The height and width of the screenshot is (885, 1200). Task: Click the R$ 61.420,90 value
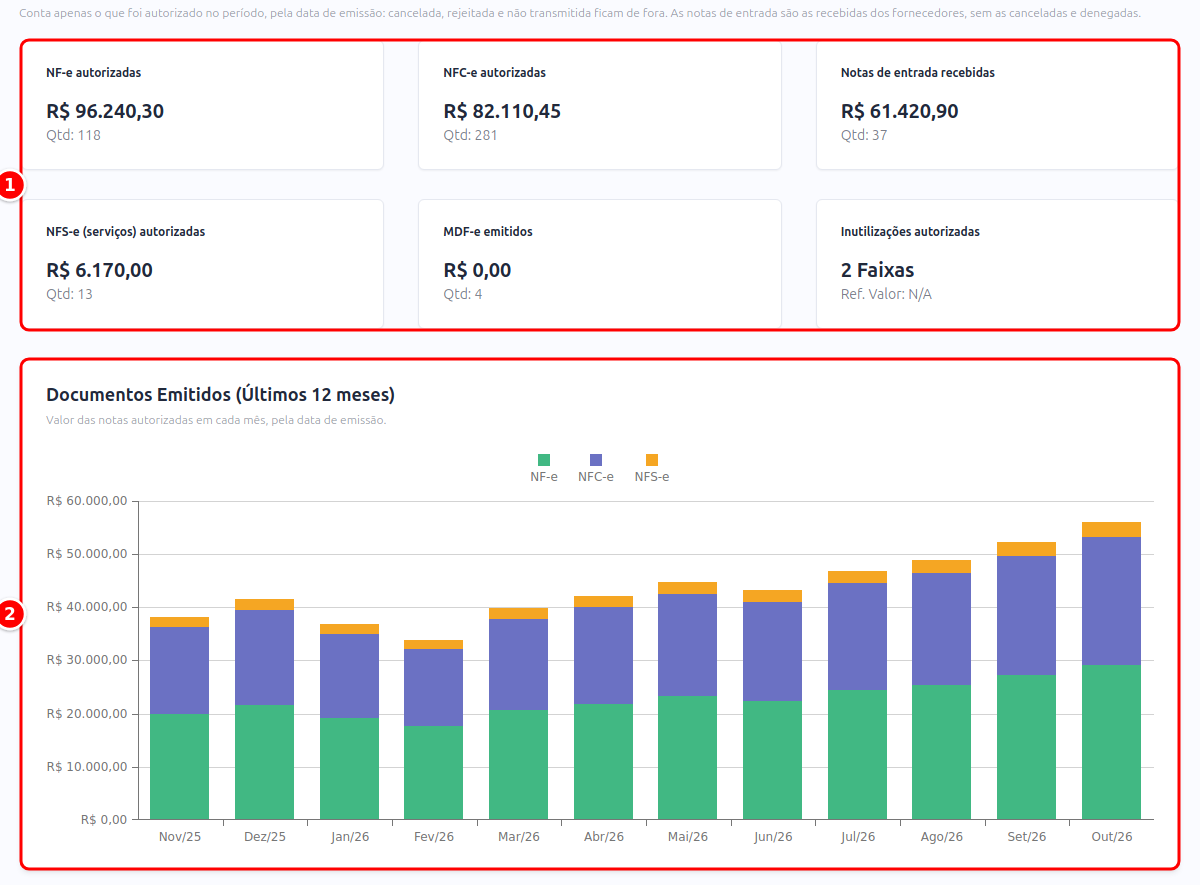pos(899,111)
